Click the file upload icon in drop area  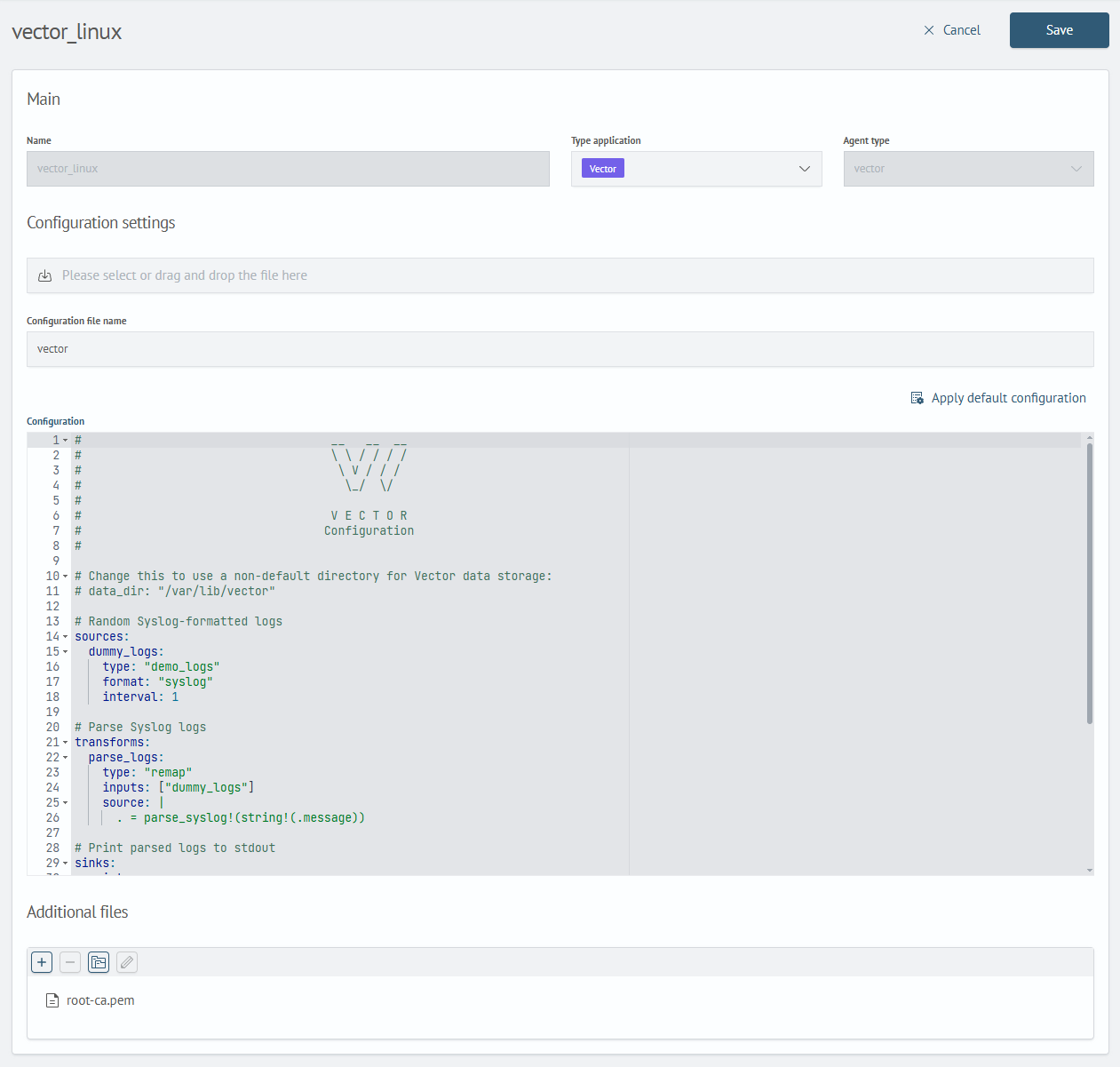coord(45,276)
